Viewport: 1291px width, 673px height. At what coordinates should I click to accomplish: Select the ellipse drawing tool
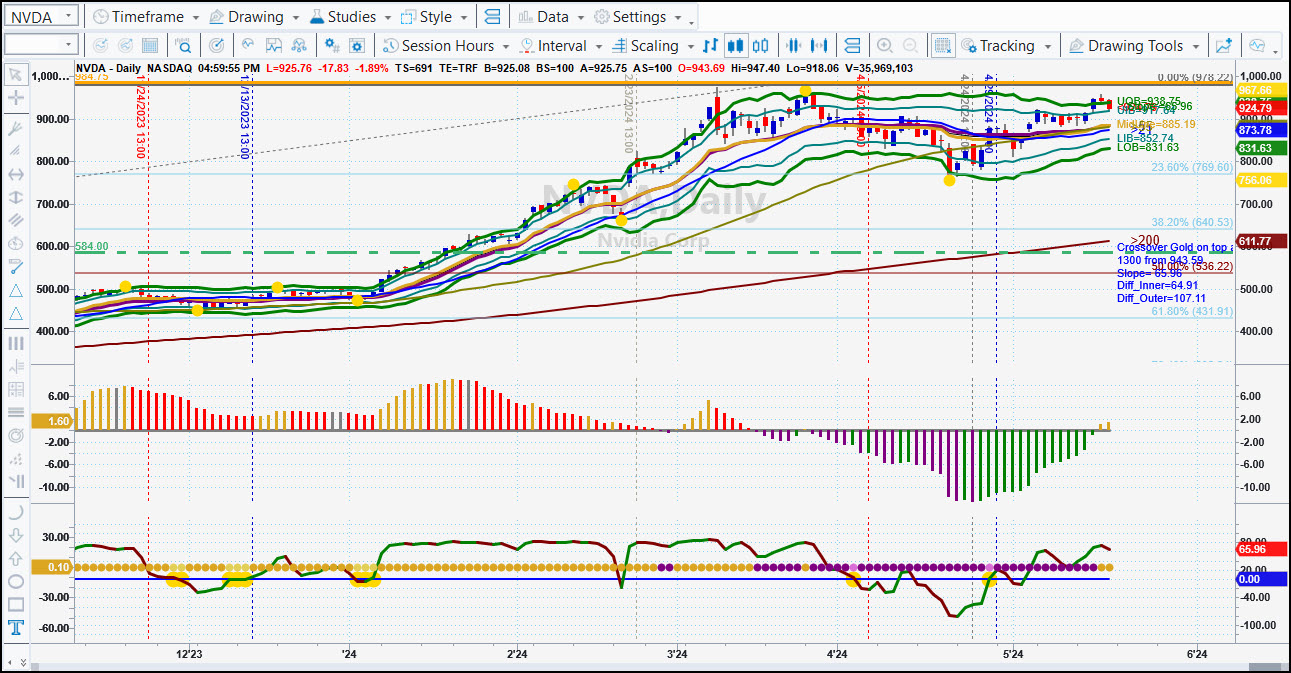click(x=15, y=581)
